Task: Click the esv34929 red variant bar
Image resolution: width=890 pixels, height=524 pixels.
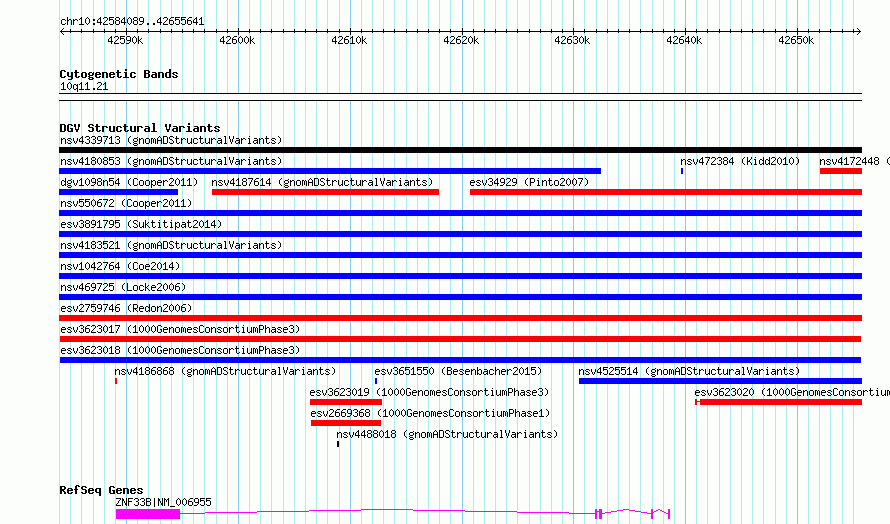Action: pyautogui.click(x=666, y=192)
